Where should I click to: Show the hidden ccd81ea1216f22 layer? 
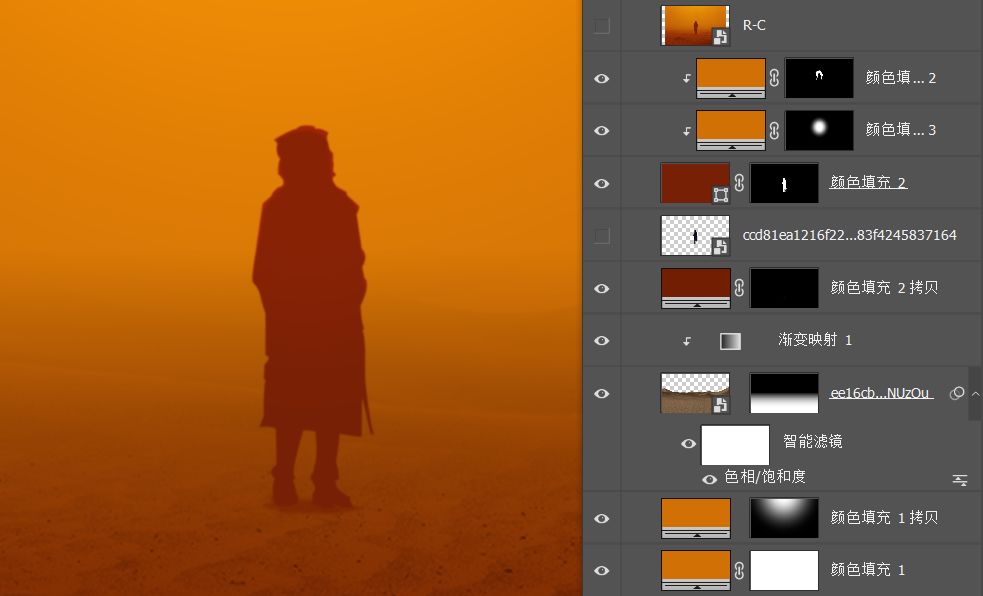(x=601, y=236)
